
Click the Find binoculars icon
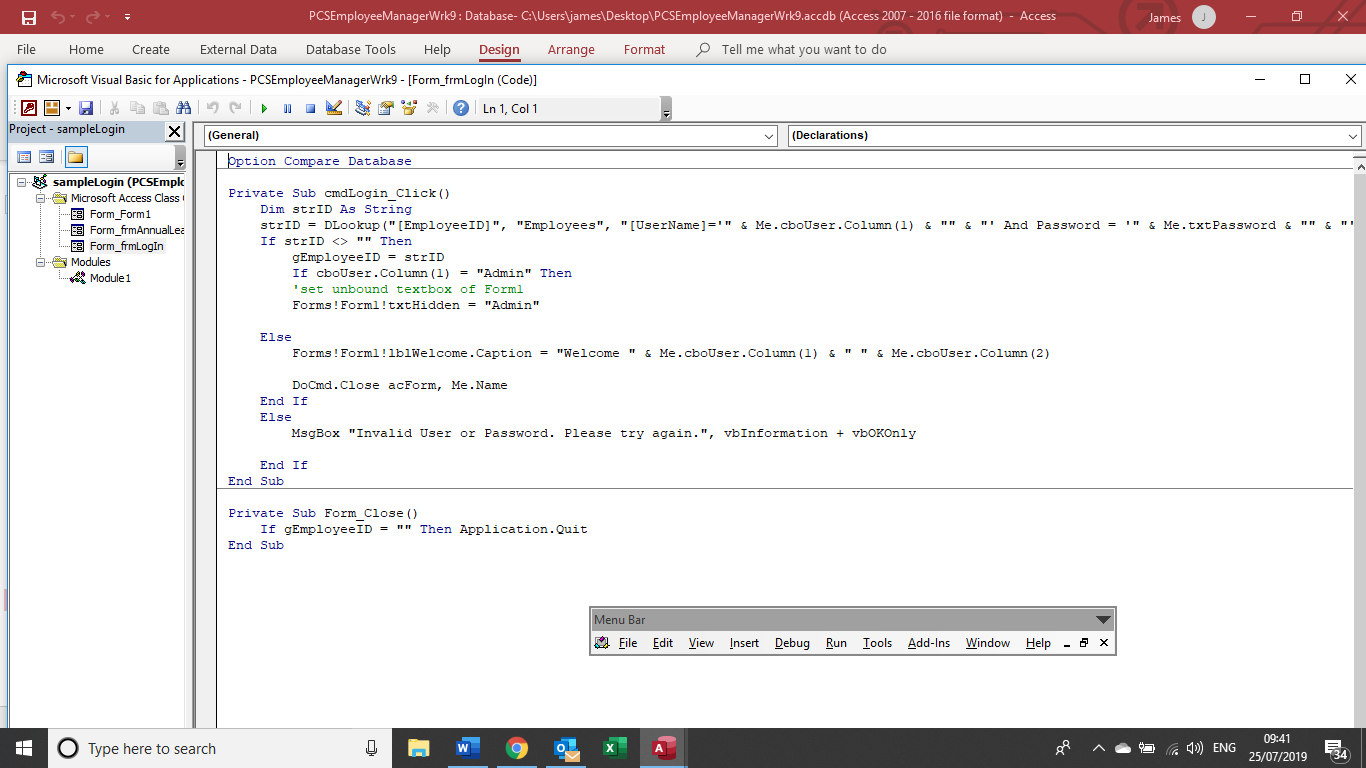pos(183,108)
